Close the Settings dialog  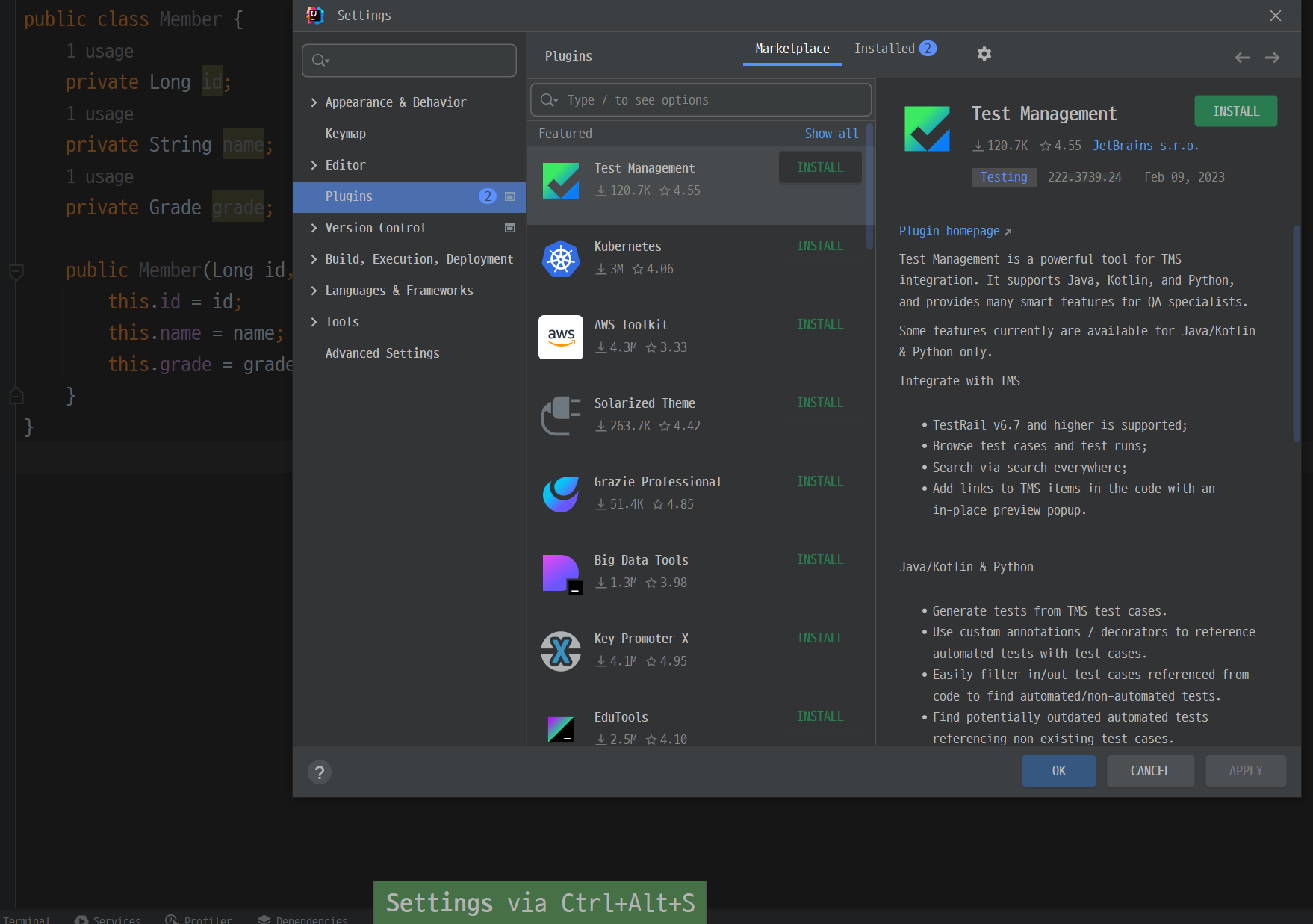[1276, 16]
